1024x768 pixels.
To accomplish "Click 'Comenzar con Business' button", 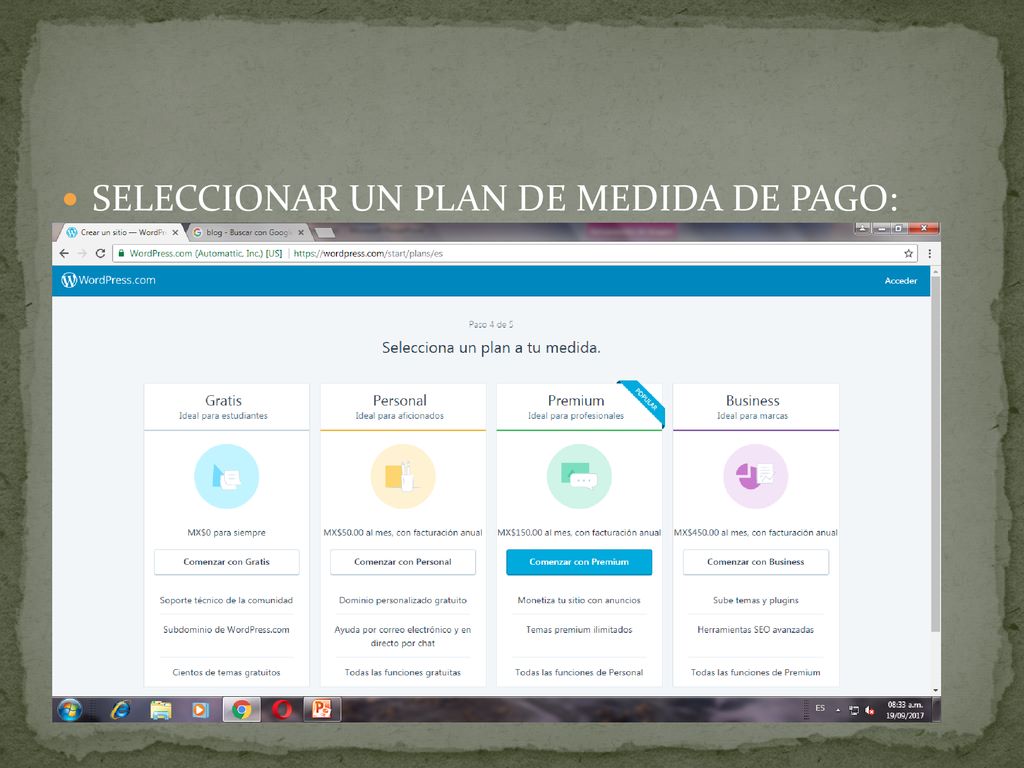I will 756,562.
